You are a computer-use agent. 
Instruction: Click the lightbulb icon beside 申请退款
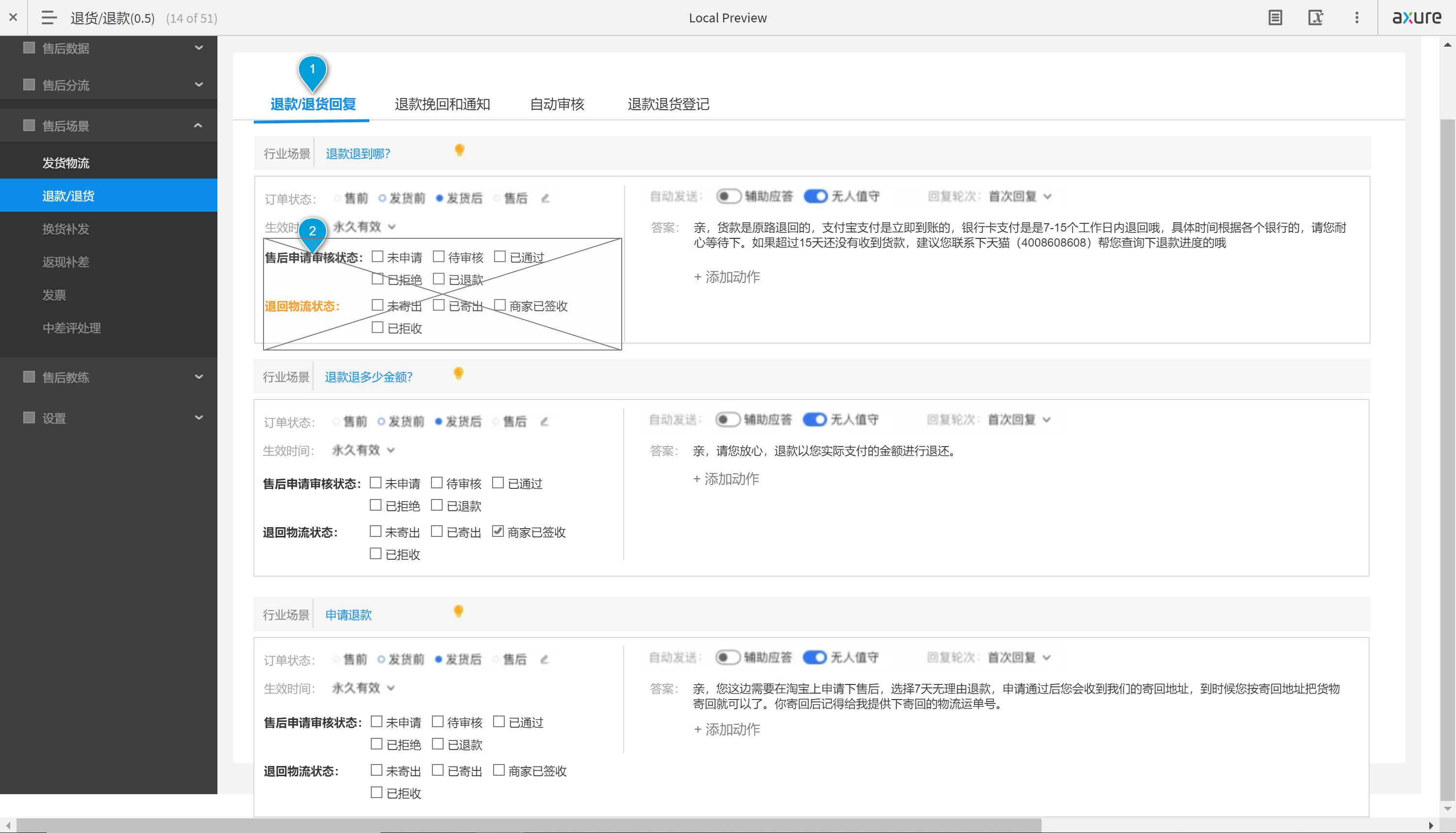click(x=458, y=612)
